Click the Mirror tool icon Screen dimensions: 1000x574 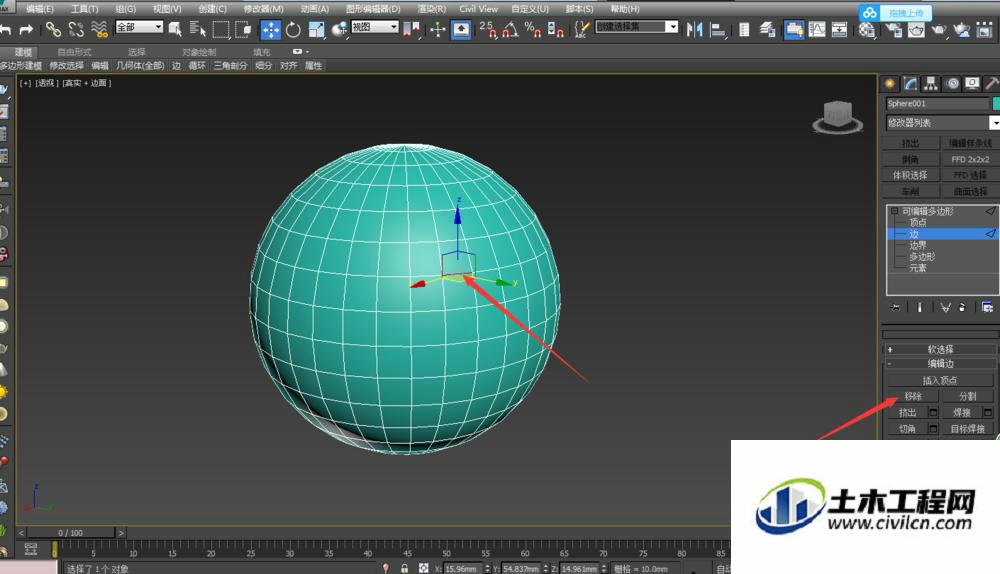click(695, 29)
